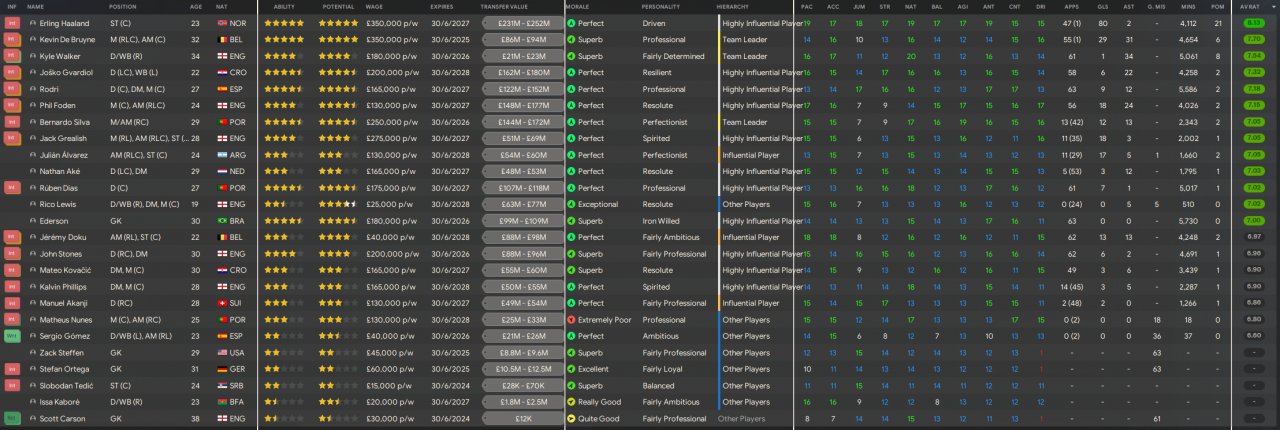
Task: Open Phil Foden's player profile
Action: (x=58, y=105)
